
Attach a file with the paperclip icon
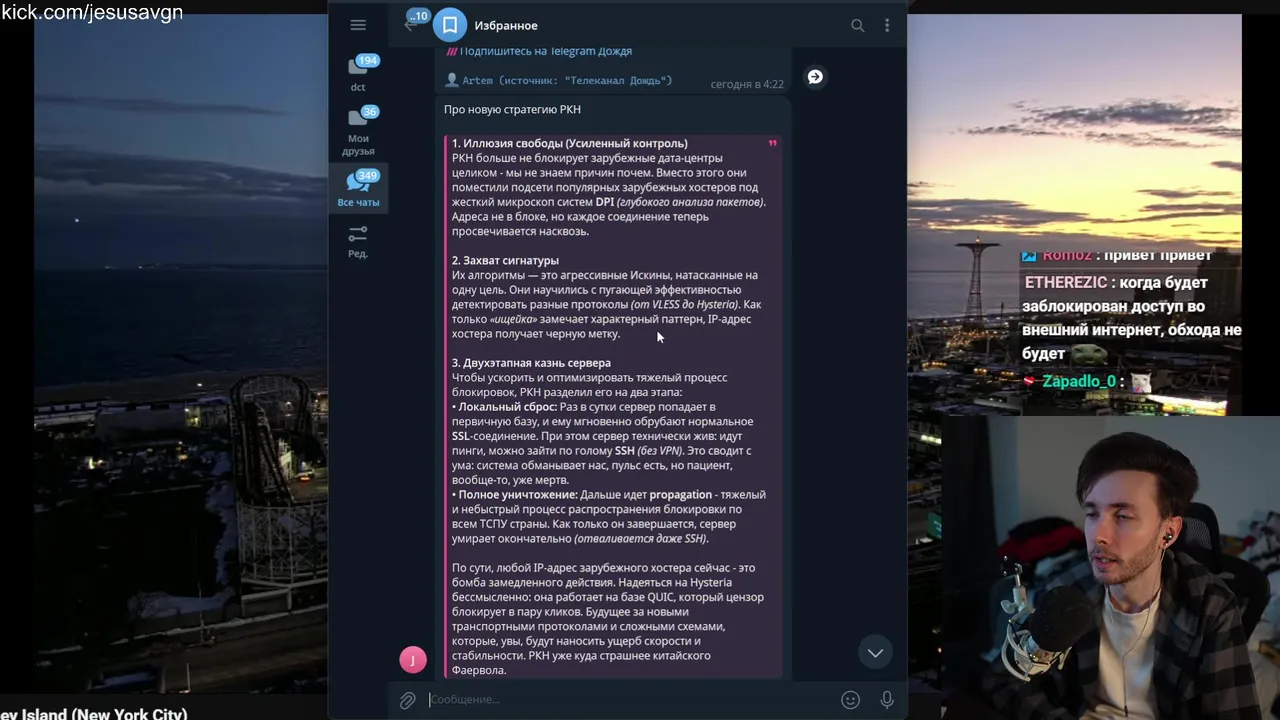point(407,700)
